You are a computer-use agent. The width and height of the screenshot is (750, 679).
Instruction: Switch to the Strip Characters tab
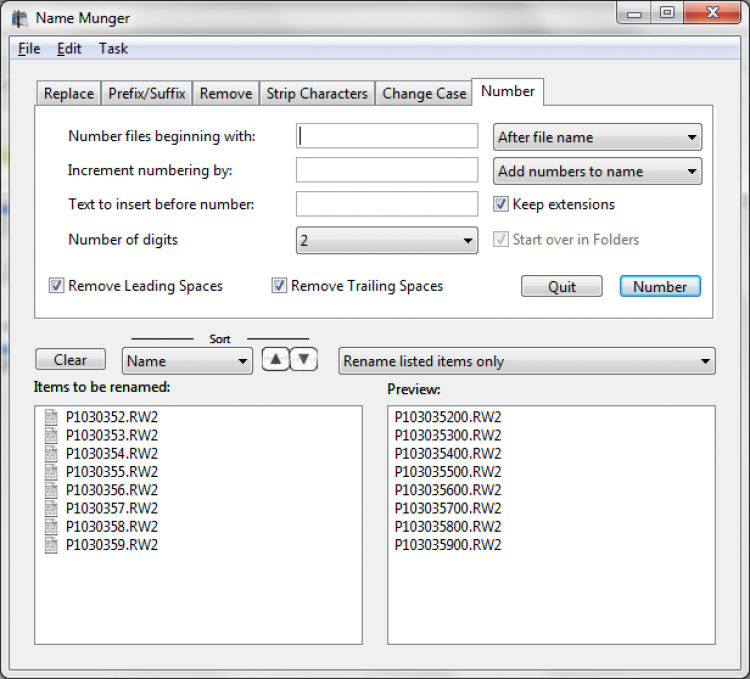click(x=317, y=93)
